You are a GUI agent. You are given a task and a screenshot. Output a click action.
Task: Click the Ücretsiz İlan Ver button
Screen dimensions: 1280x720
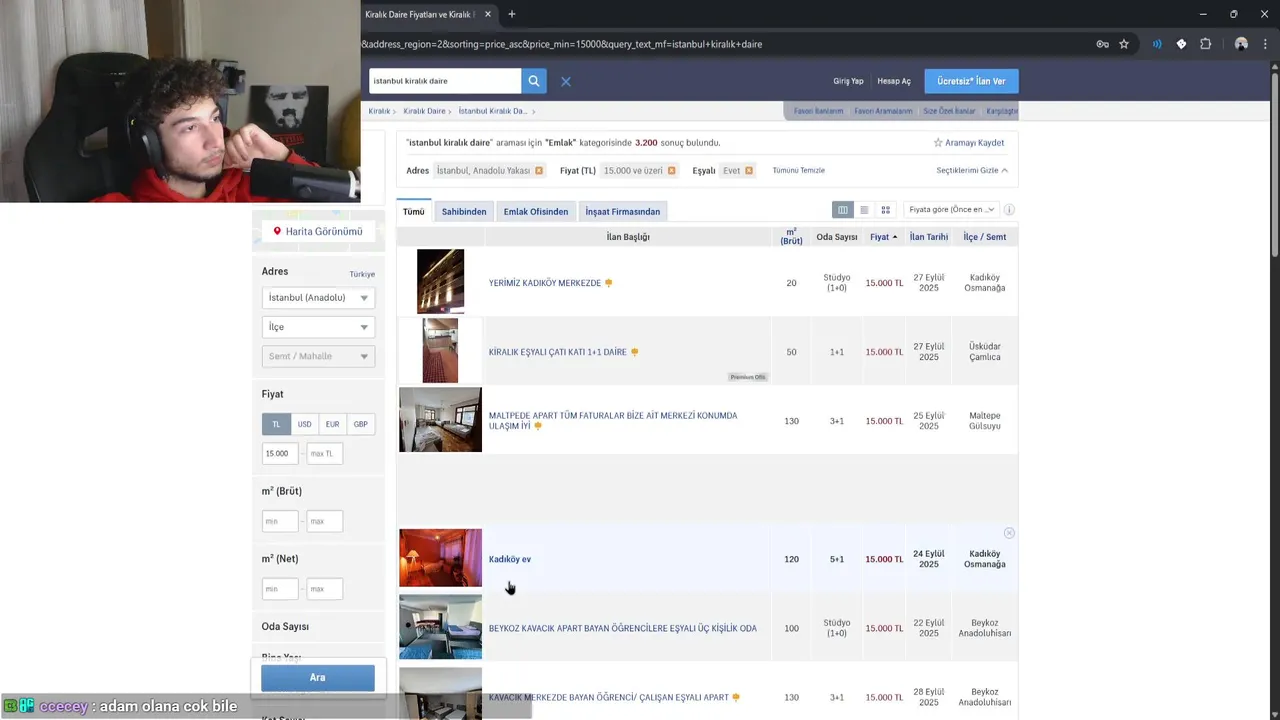(971, 81)
